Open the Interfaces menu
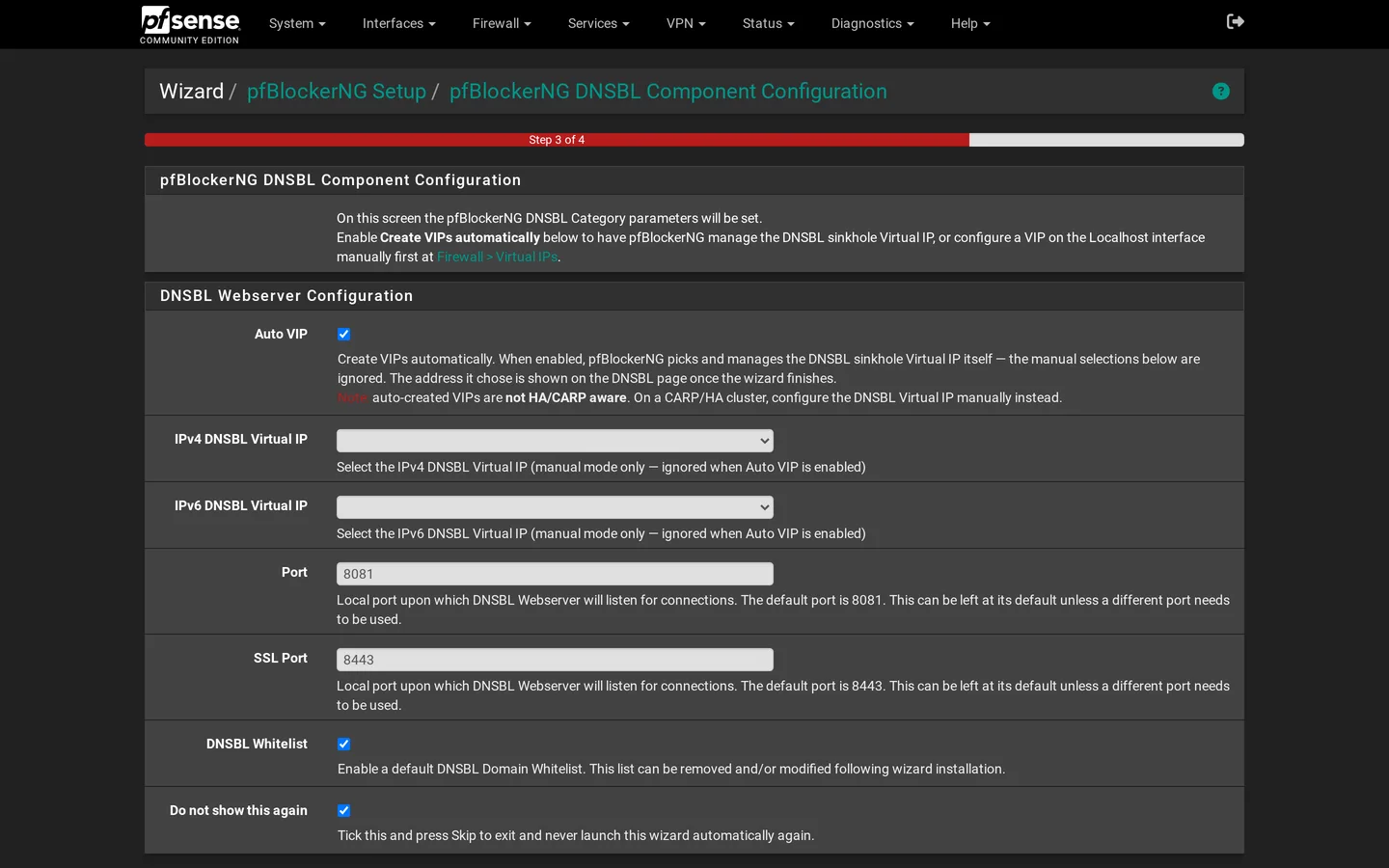1389x868 pixels. click(399, 23)
